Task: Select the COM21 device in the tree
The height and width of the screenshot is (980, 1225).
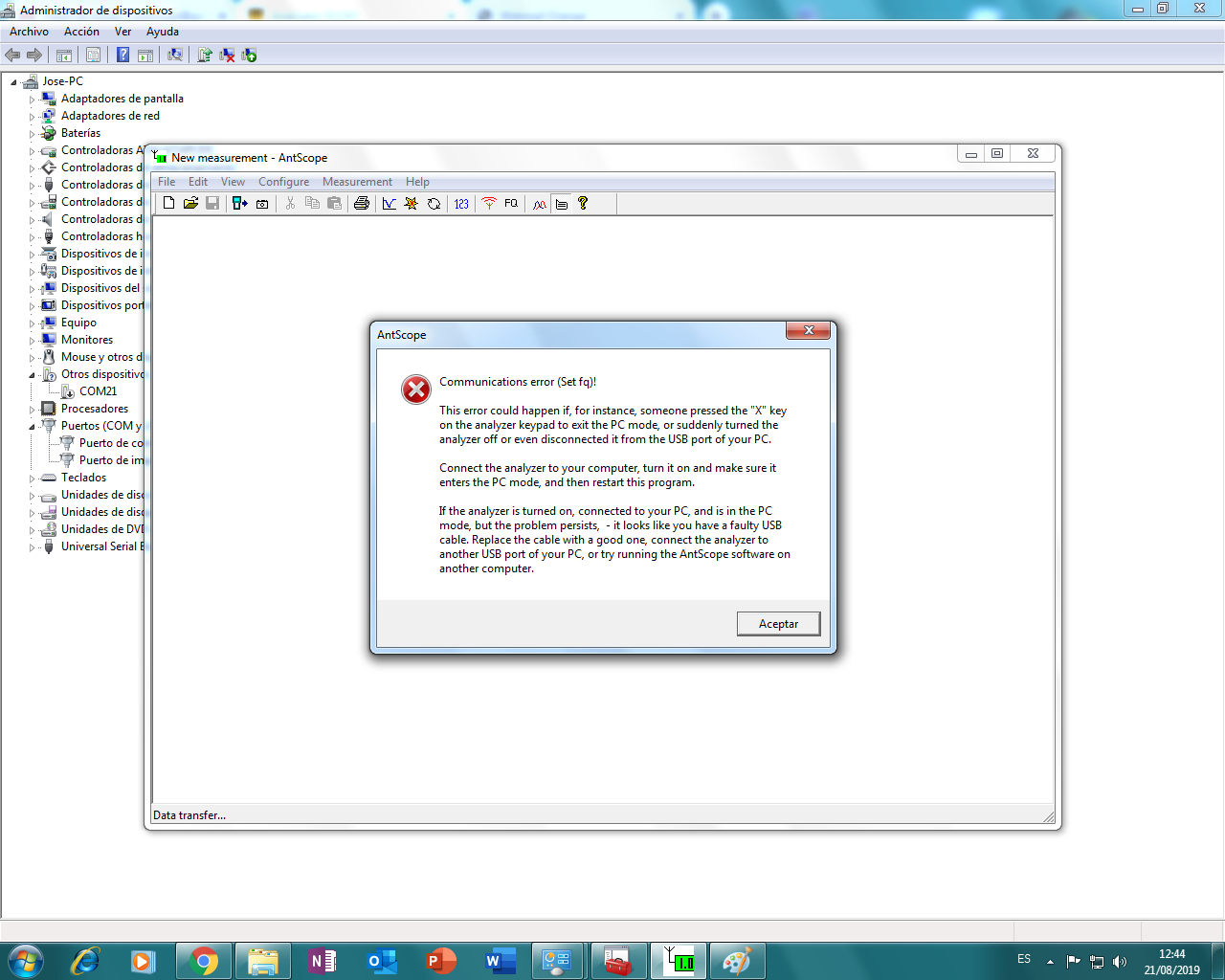Action: (98, 391)
